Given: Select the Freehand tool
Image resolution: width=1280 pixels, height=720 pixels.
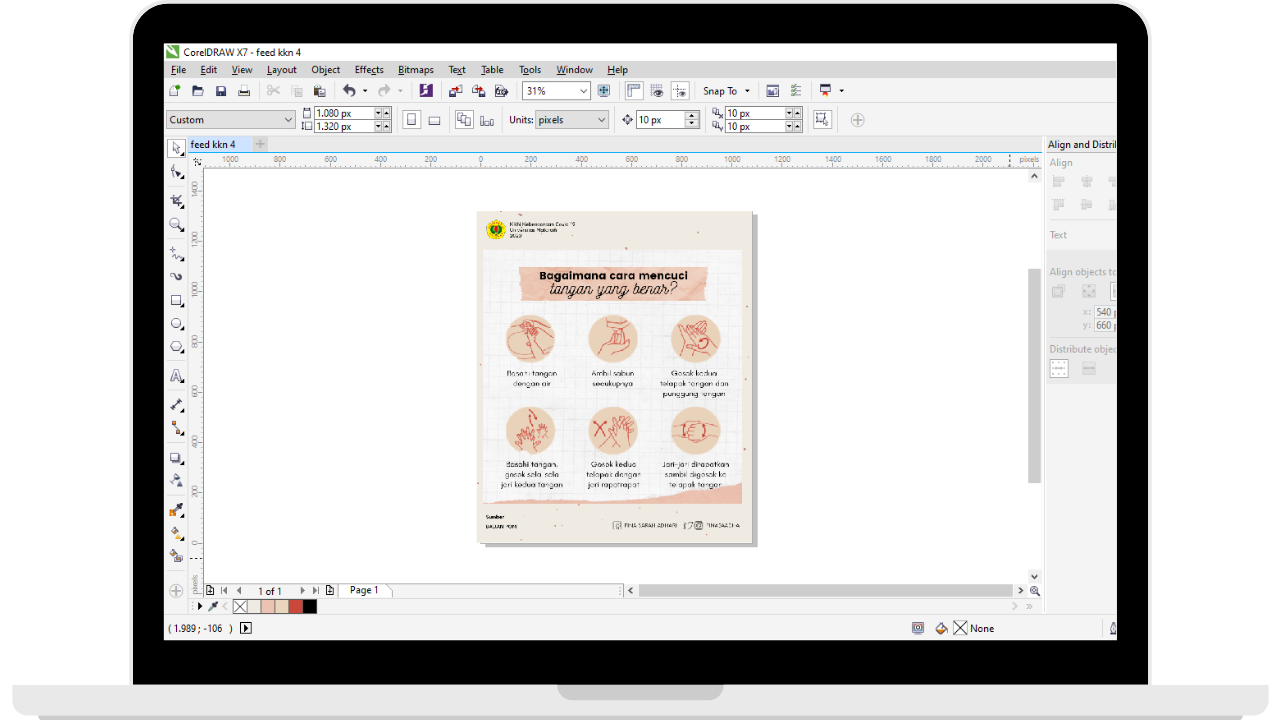Looking at the screenshot, I should [176, 253].
